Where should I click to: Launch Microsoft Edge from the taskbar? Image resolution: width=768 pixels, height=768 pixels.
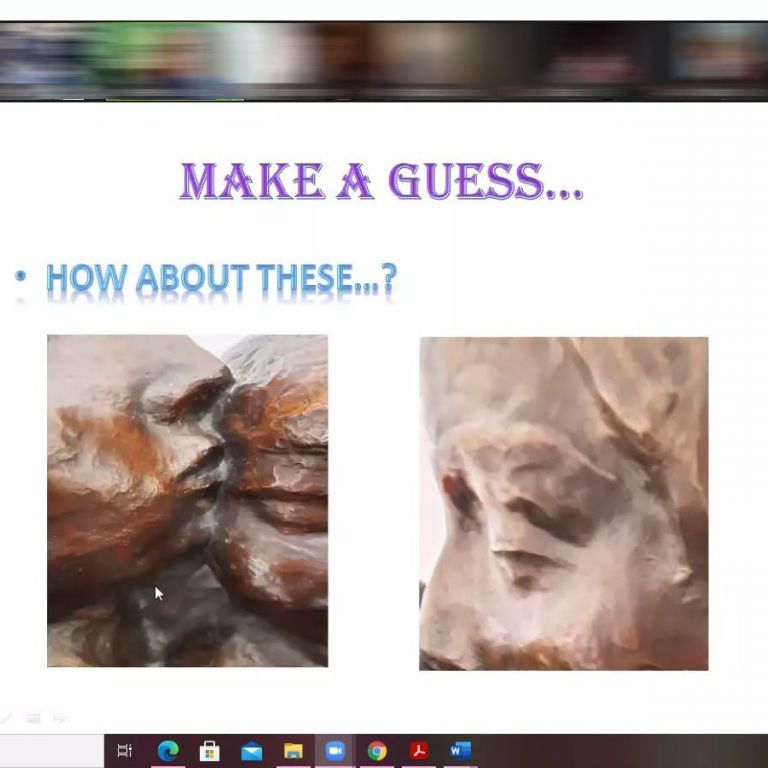[x=167, y=751]
